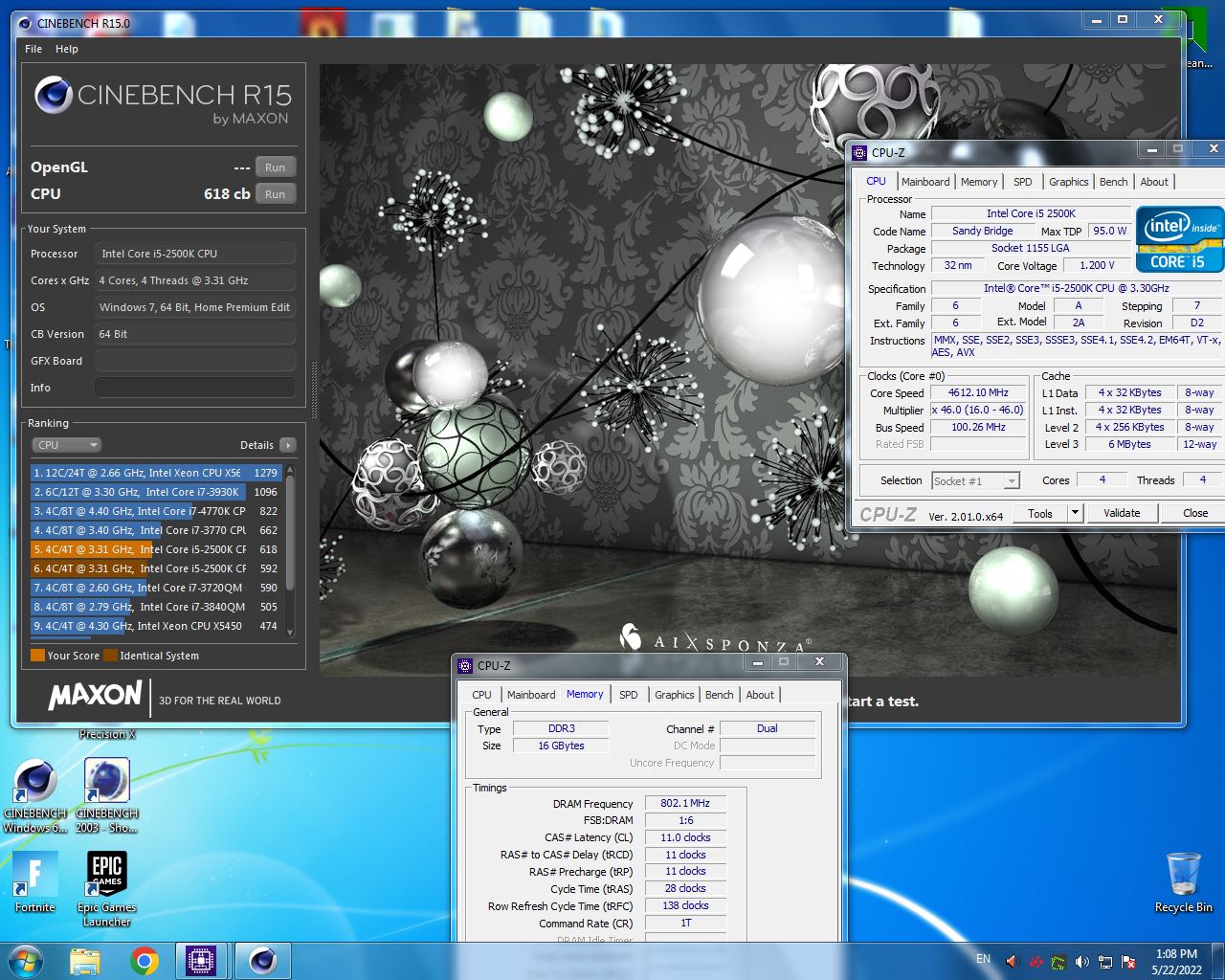Run the CPU benchmark in Cinebench
The height and width of the screenshot is (980, 1225).
275,194
